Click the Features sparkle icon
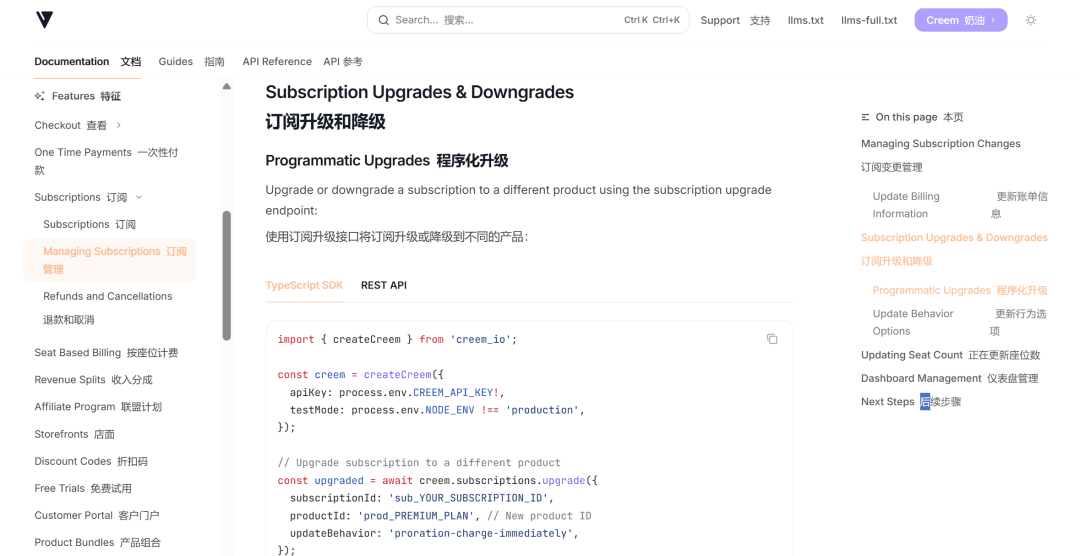 (x=40, y=96)
